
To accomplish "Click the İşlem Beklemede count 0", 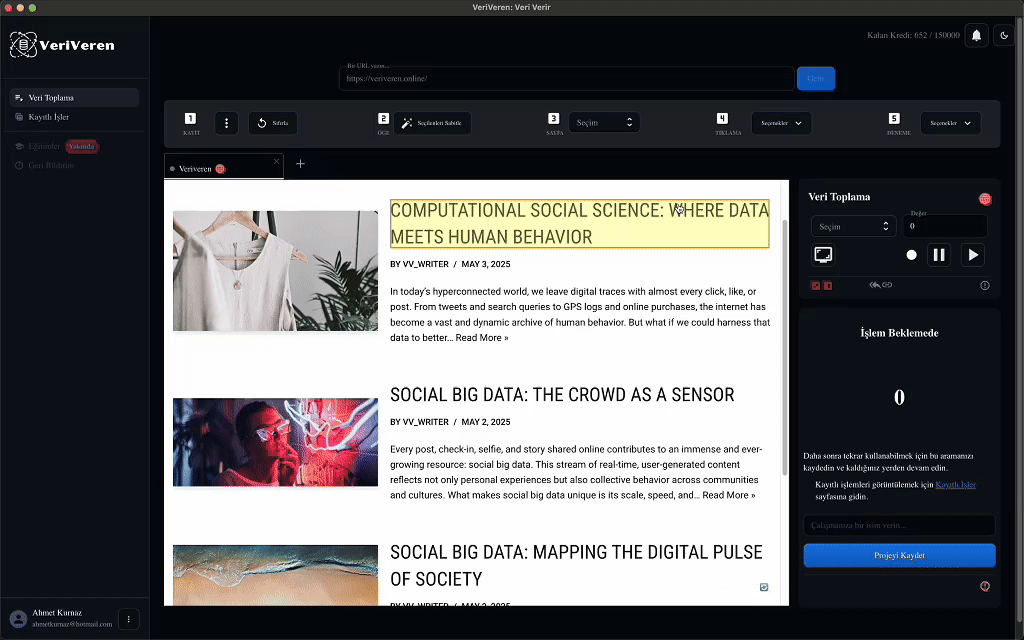I will (899, 397).
